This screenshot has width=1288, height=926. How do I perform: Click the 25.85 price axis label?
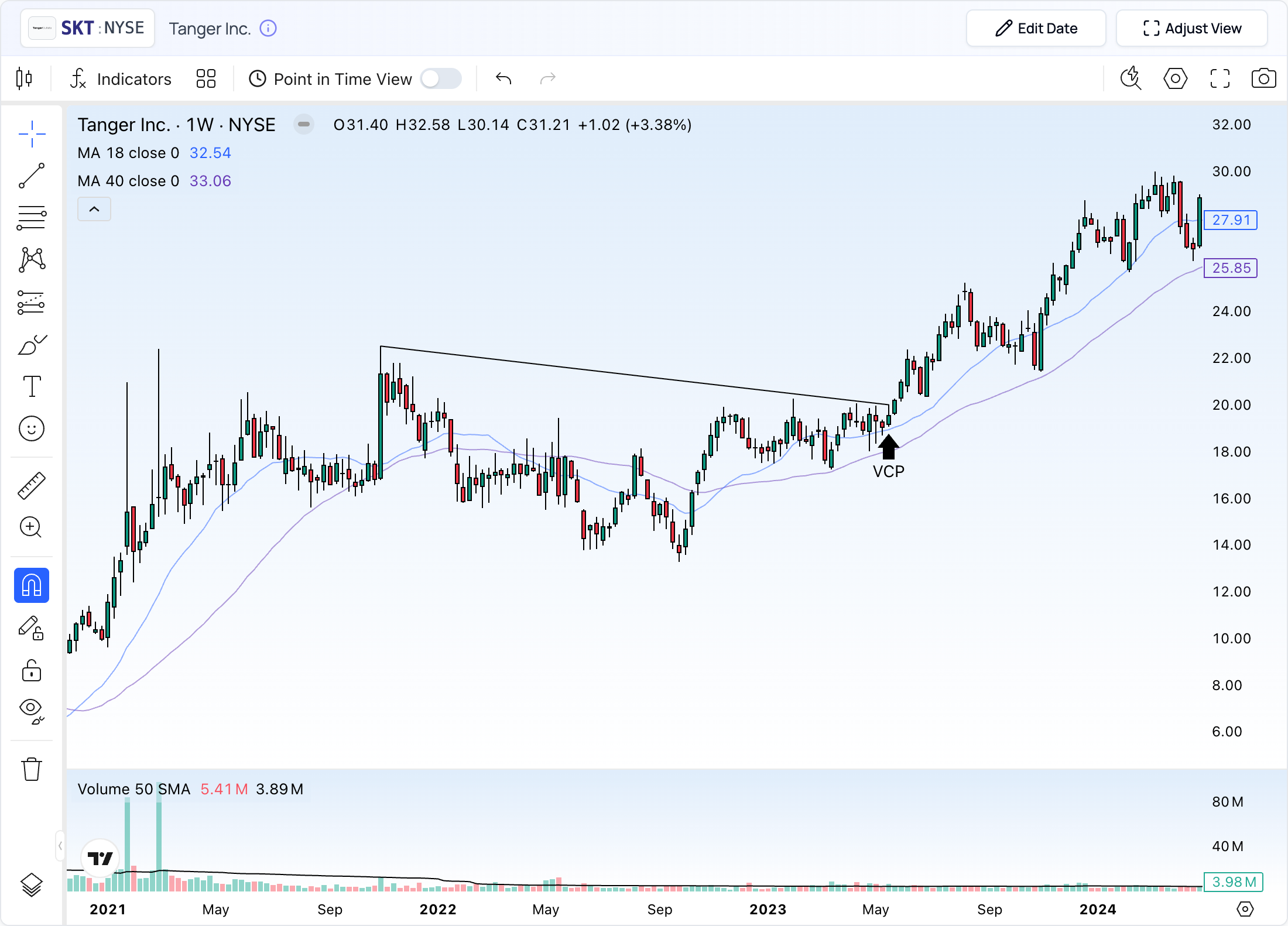point(1231,268)
